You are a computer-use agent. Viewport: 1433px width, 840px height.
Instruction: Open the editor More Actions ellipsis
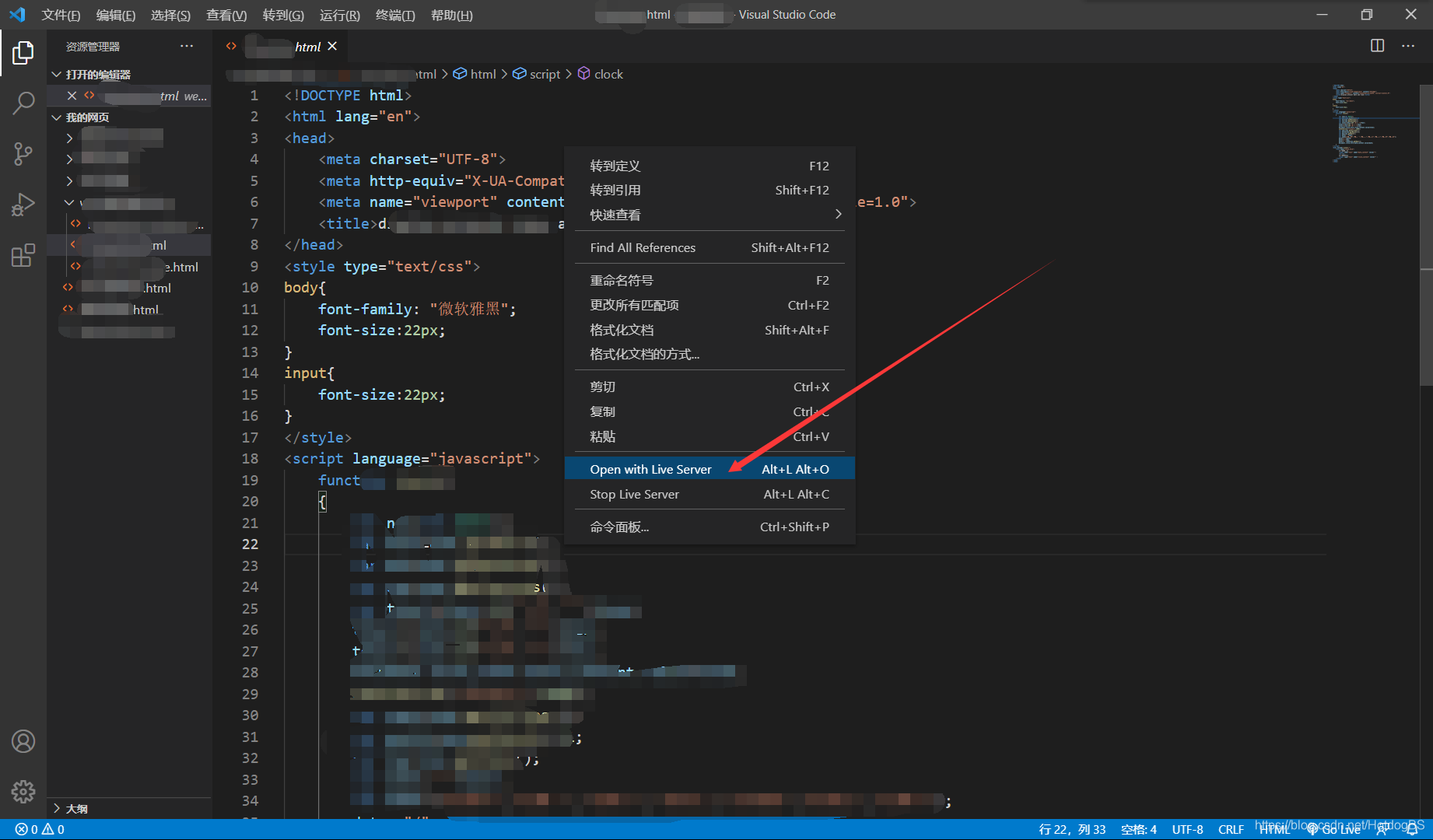(1408, 46)
